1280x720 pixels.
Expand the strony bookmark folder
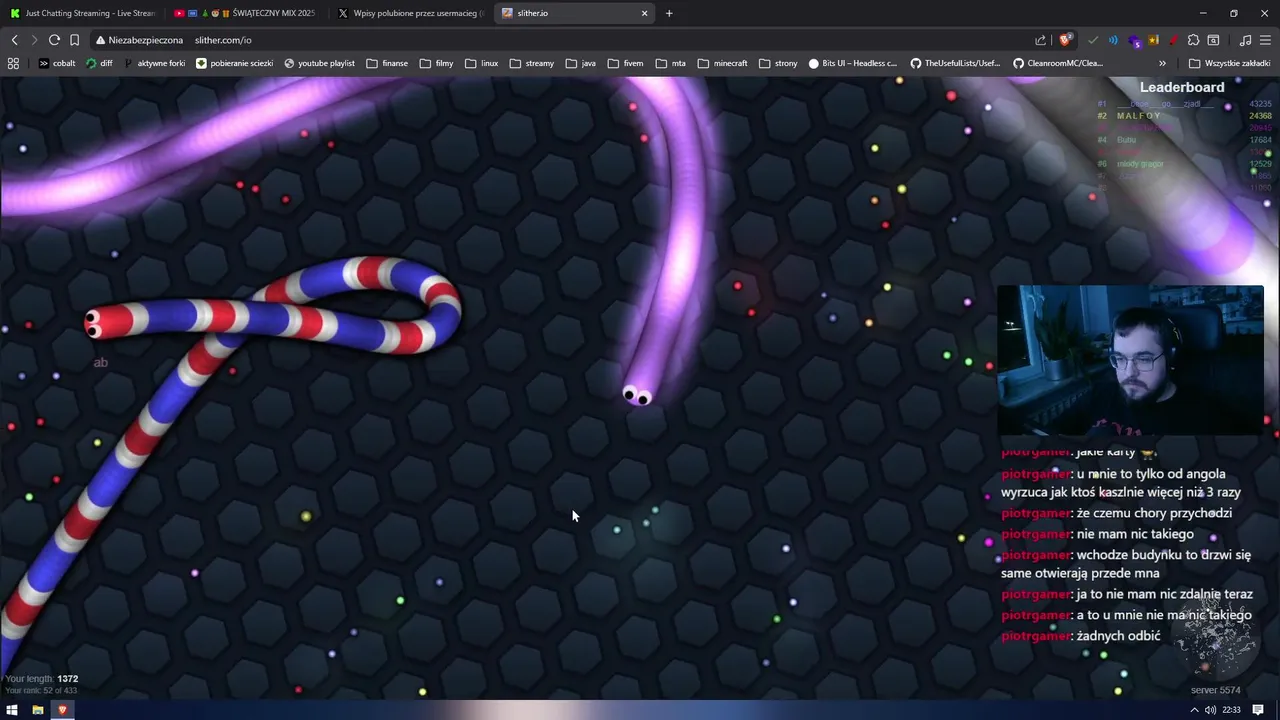click(x=778, y=63)
